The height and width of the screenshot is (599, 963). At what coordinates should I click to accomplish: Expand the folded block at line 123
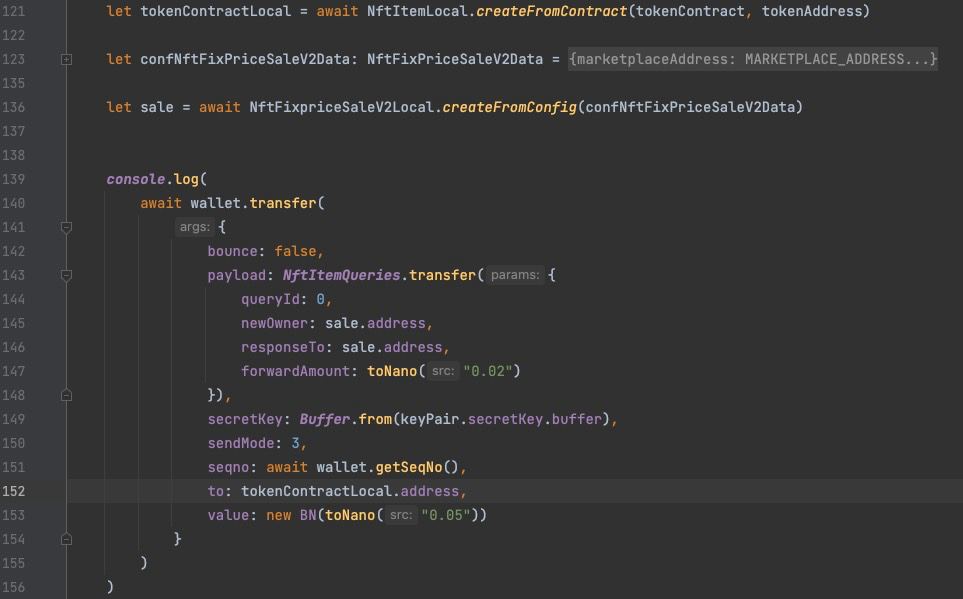(66, 60)
